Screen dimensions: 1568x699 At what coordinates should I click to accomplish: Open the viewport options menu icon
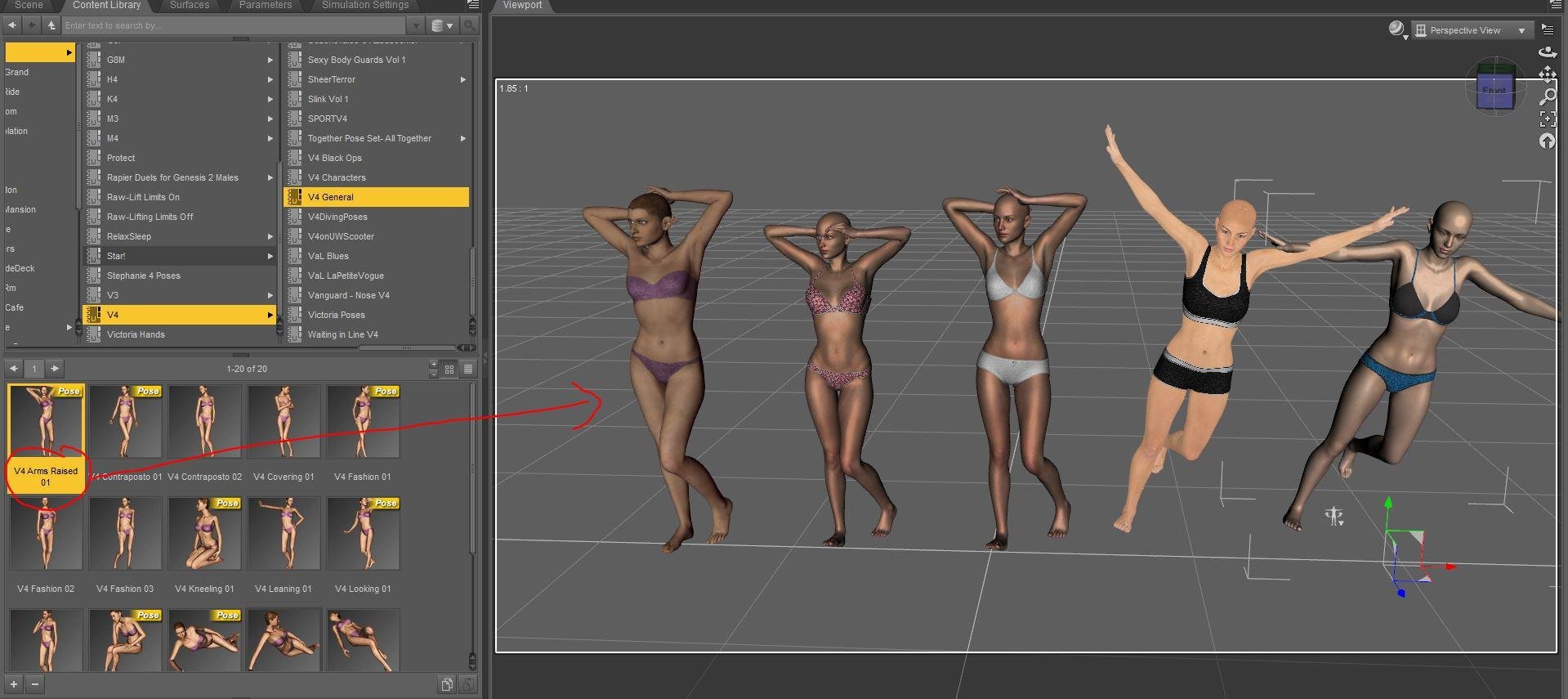(1548, 29)
